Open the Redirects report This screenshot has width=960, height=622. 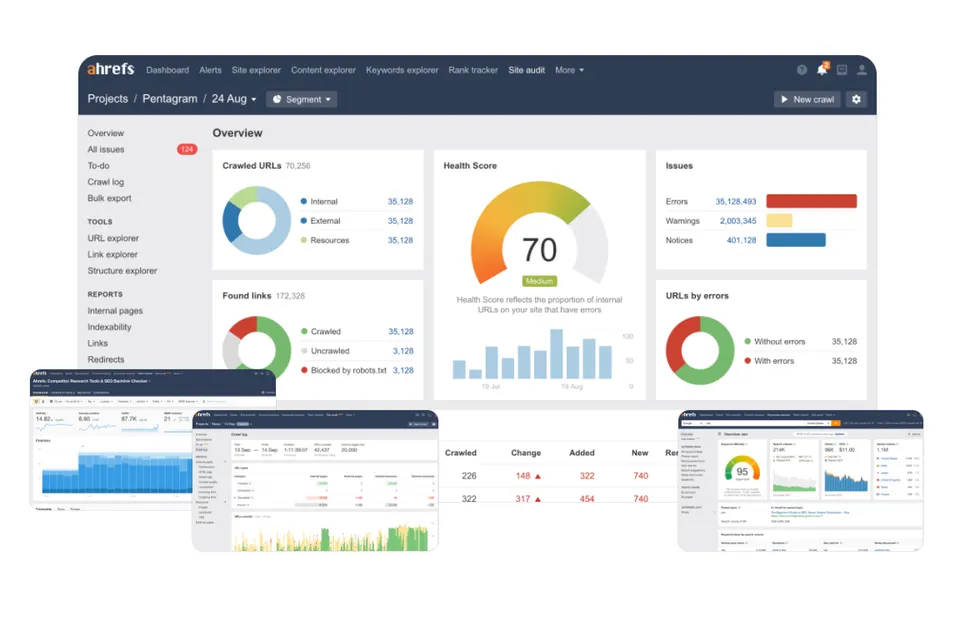105,359
